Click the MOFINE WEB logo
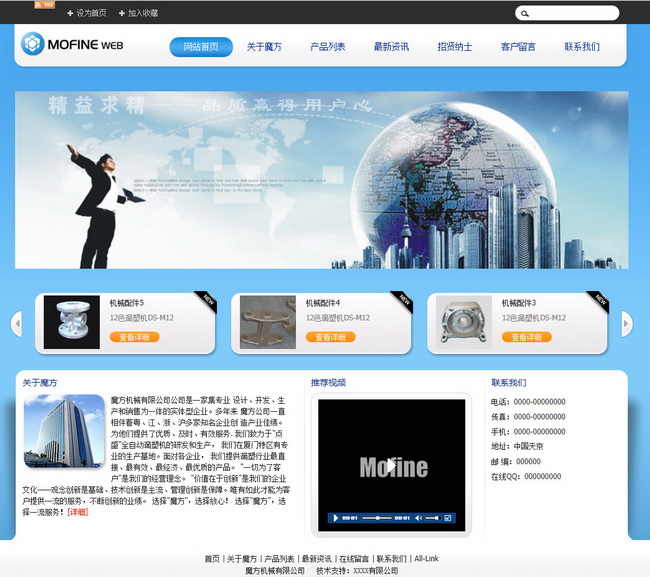The height and width of the screenshot is (577, 650). pyautogui.click(x=73, y=44)
